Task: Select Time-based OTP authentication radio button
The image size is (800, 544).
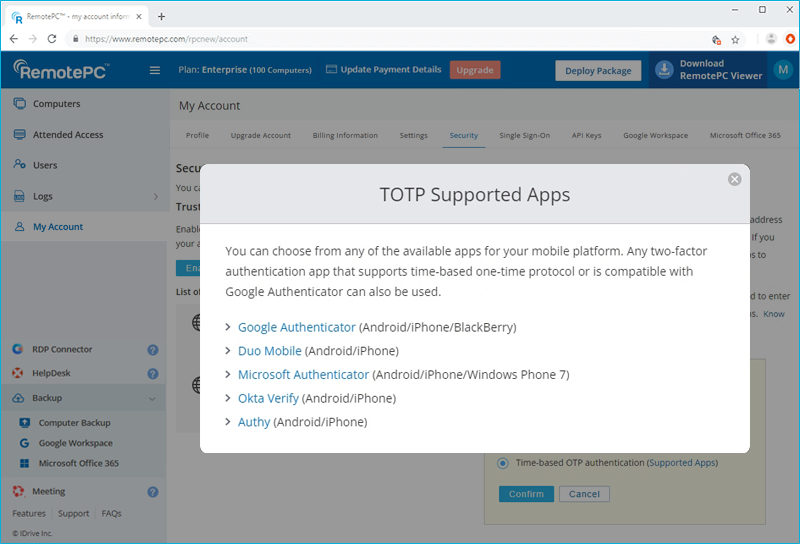Action: 502,463
